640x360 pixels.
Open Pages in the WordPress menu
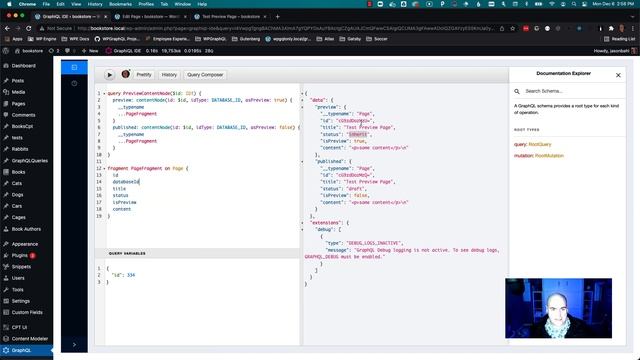pyautogui.click(x=18, y=104)
